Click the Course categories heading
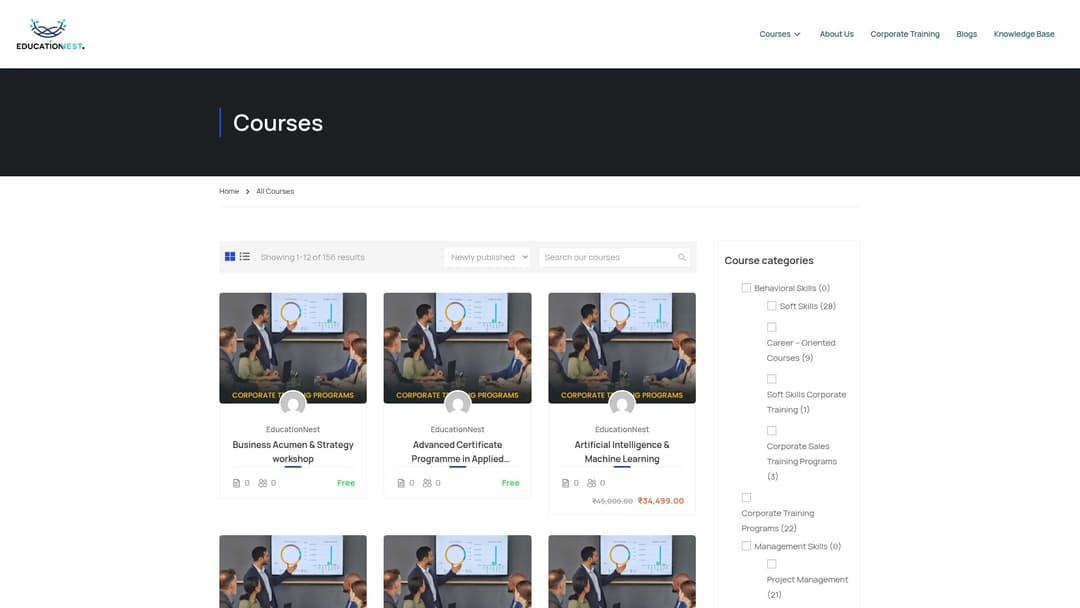The image size is (1080, 608). click(769, 260)
